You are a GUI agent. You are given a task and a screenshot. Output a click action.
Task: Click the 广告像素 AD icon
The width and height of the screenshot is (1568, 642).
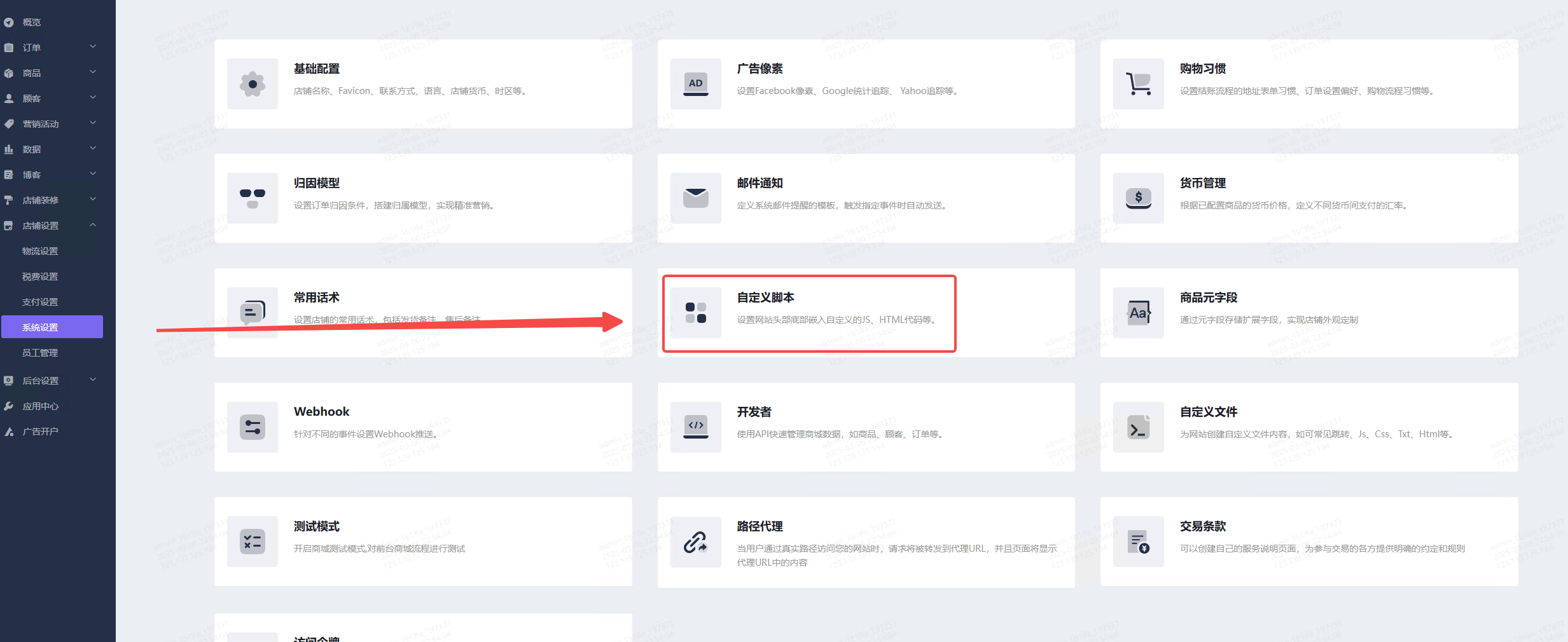[696, 84]
